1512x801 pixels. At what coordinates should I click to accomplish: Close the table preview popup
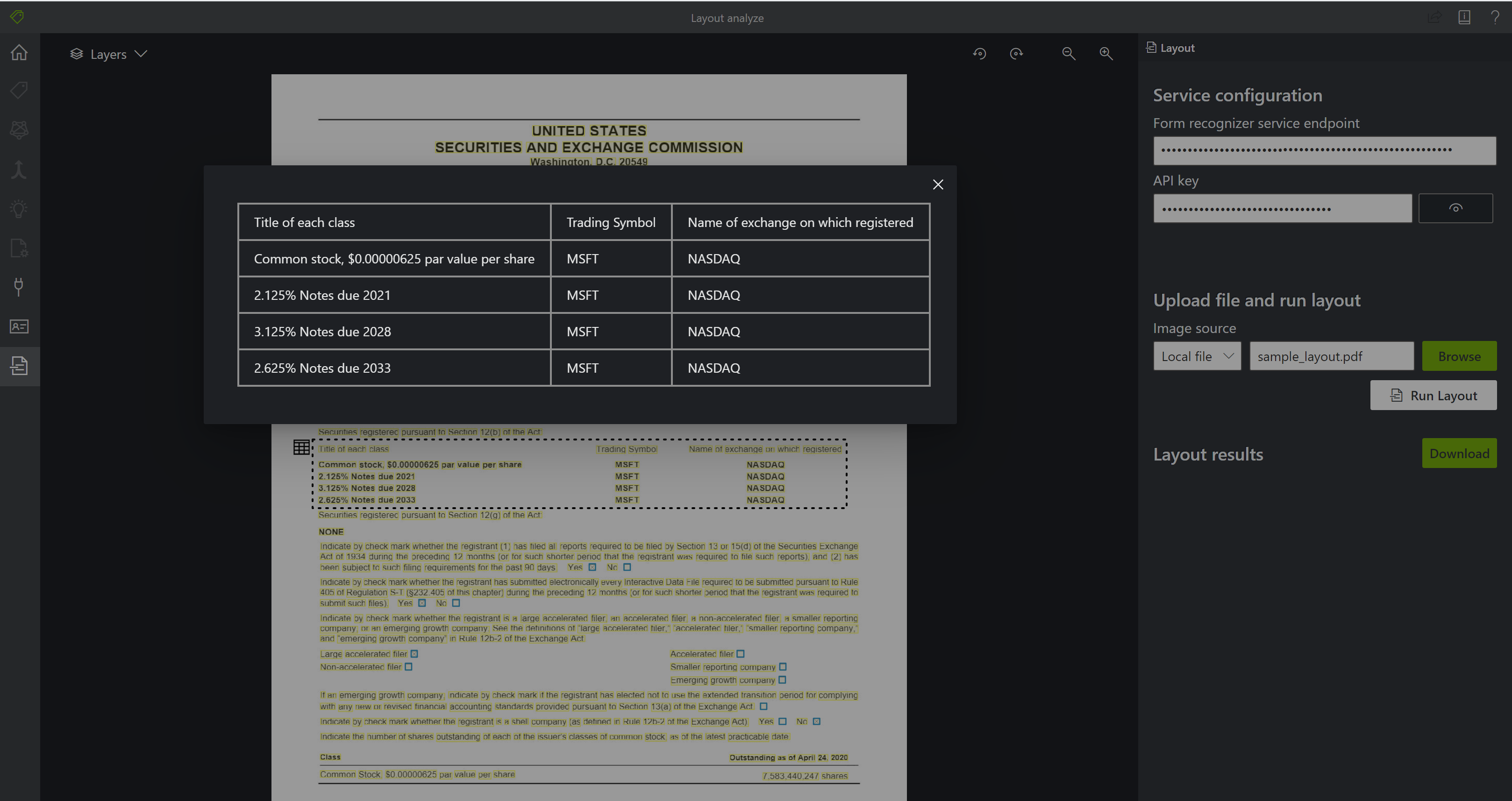[x=938, y=184]
